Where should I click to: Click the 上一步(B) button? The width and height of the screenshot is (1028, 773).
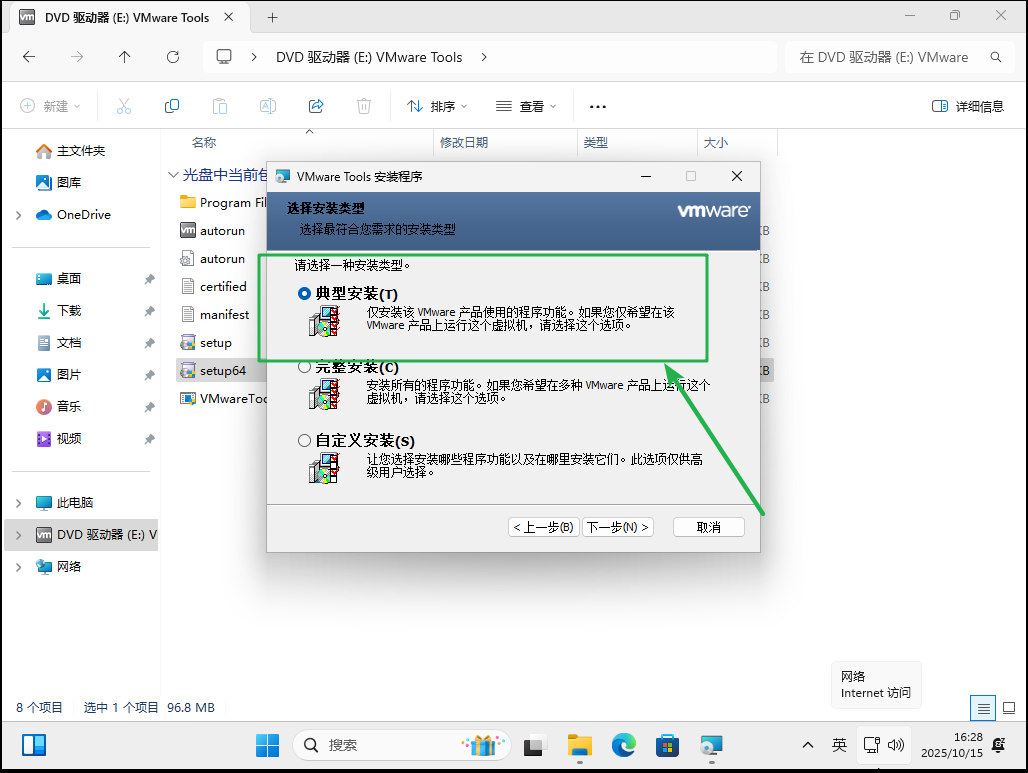(x=544, y=527)
